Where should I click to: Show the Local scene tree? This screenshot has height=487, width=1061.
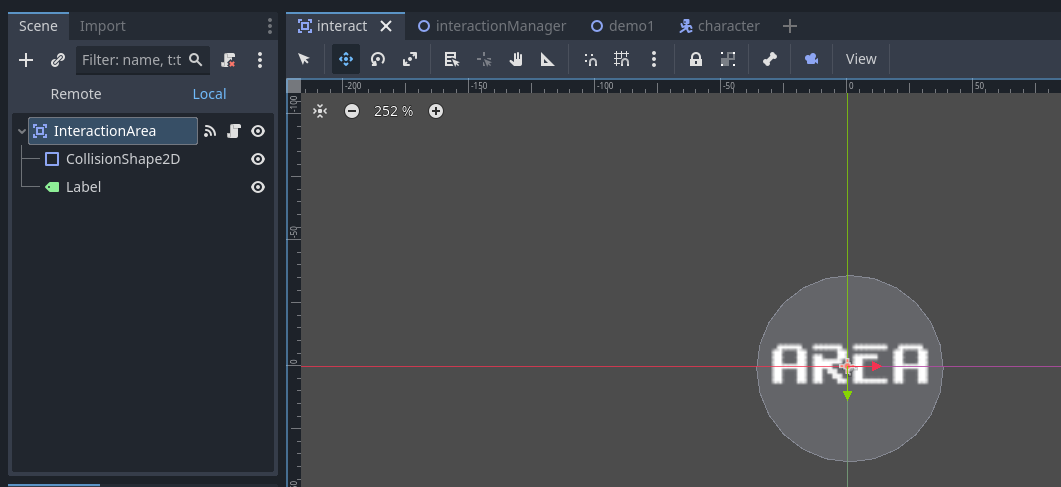(x=209, y=94)
